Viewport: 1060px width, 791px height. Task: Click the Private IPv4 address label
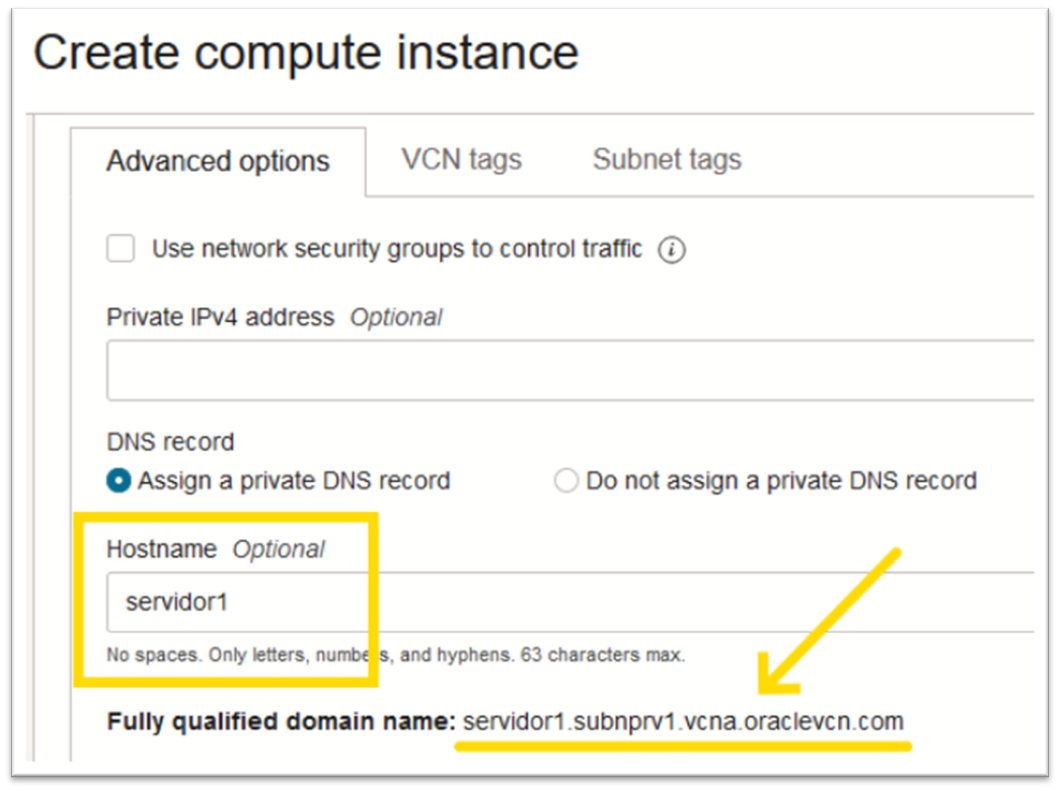pyautogui.click(x=220, y=318)
